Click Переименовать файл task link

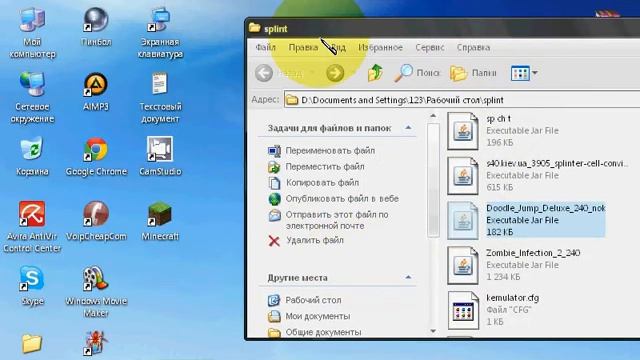pyautogui.click(x=330, y=151)
